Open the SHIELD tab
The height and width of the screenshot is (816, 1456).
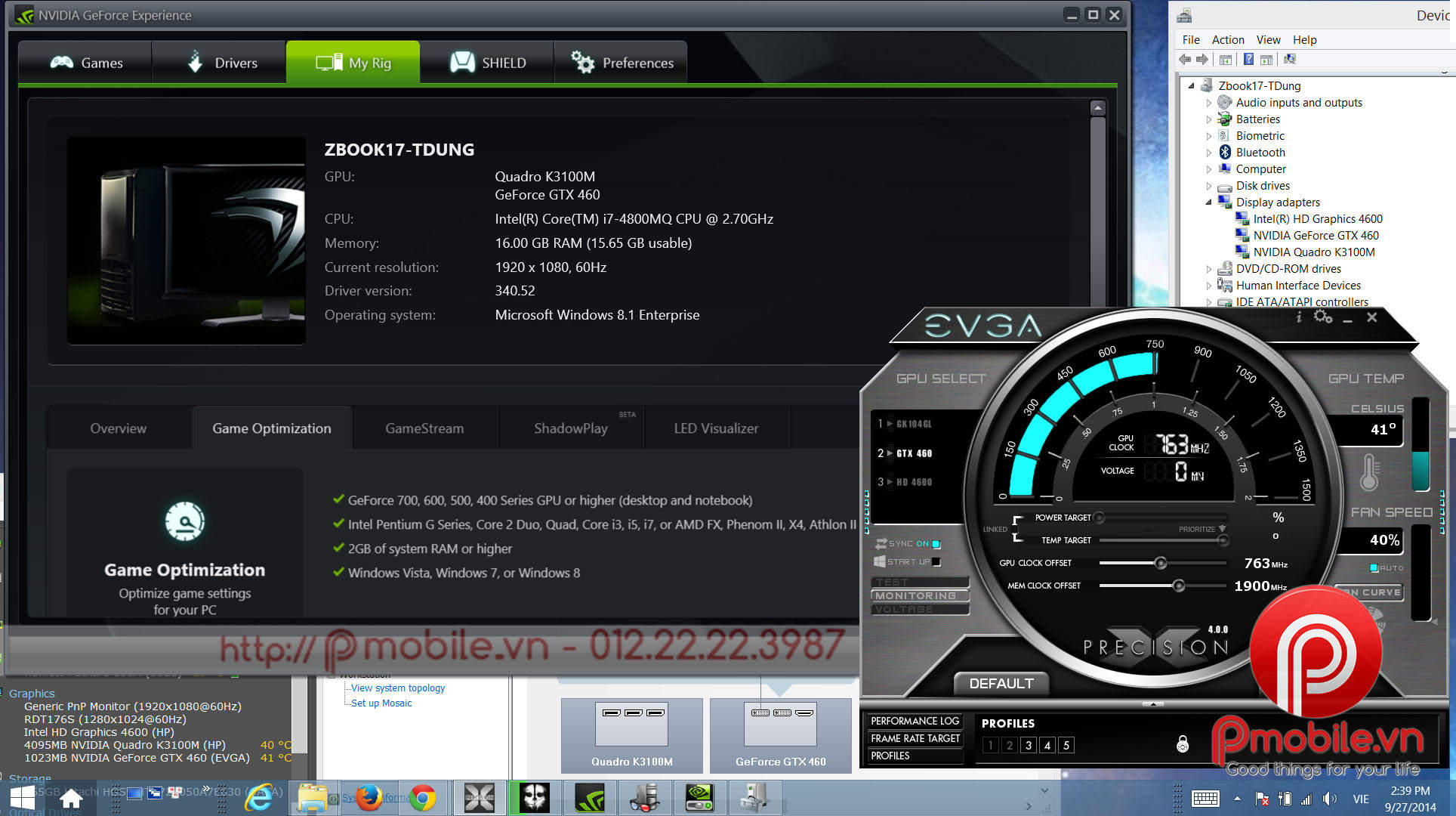487,63
